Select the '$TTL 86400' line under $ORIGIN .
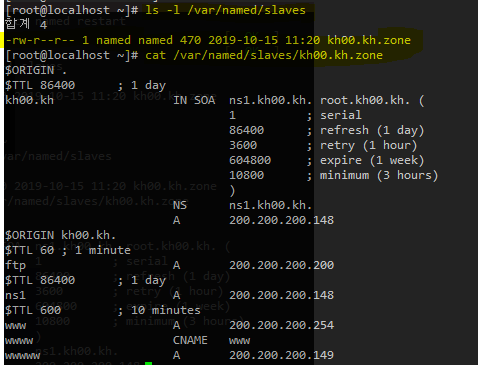 point(40,85)
